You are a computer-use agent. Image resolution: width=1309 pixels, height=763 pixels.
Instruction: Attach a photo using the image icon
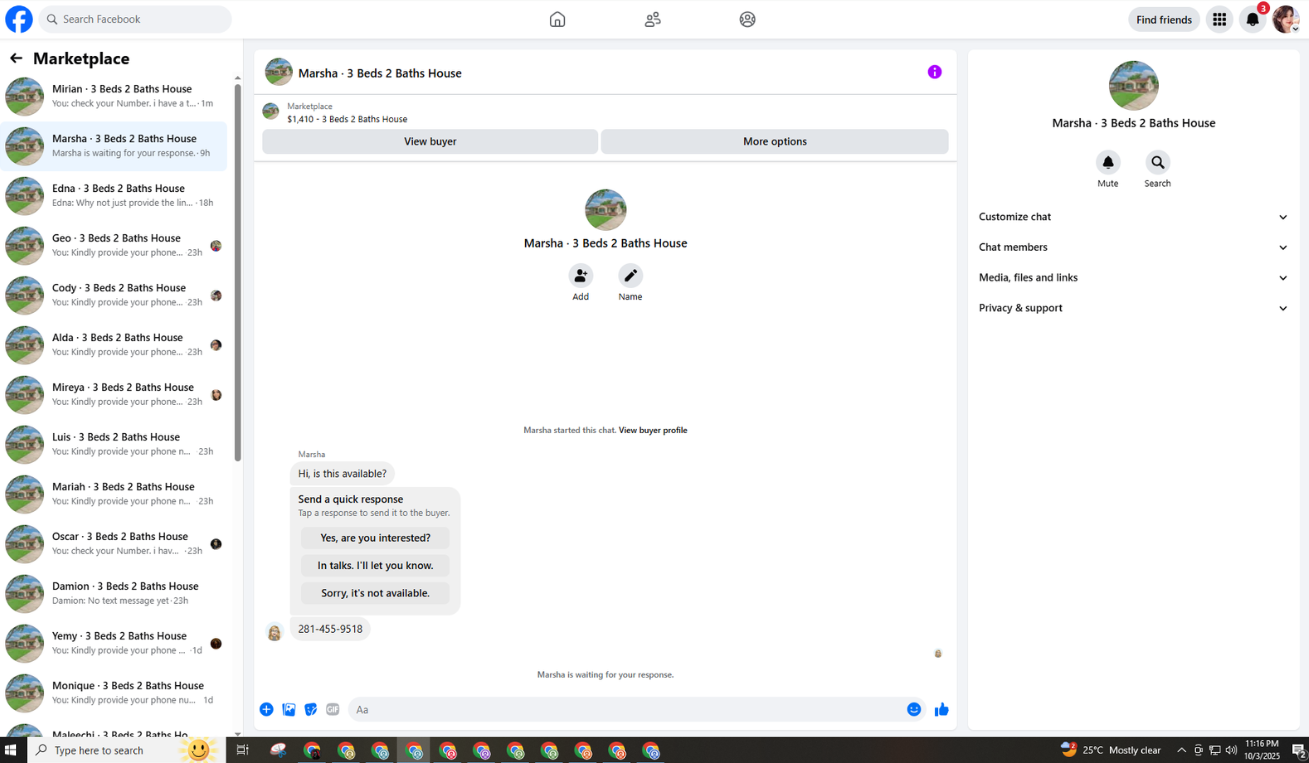pyautogui.click(x=289, y=709)
